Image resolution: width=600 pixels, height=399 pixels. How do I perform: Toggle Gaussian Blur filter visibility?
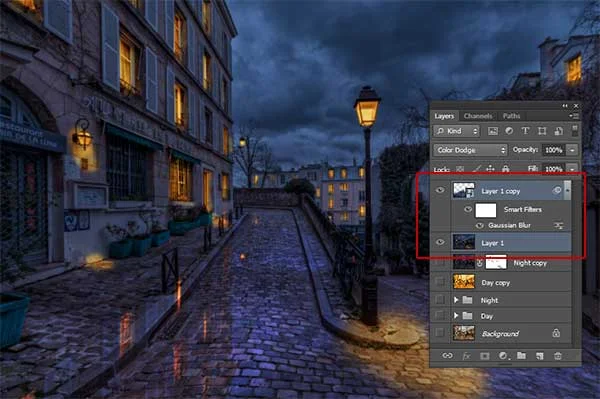(x=480, y=226)
